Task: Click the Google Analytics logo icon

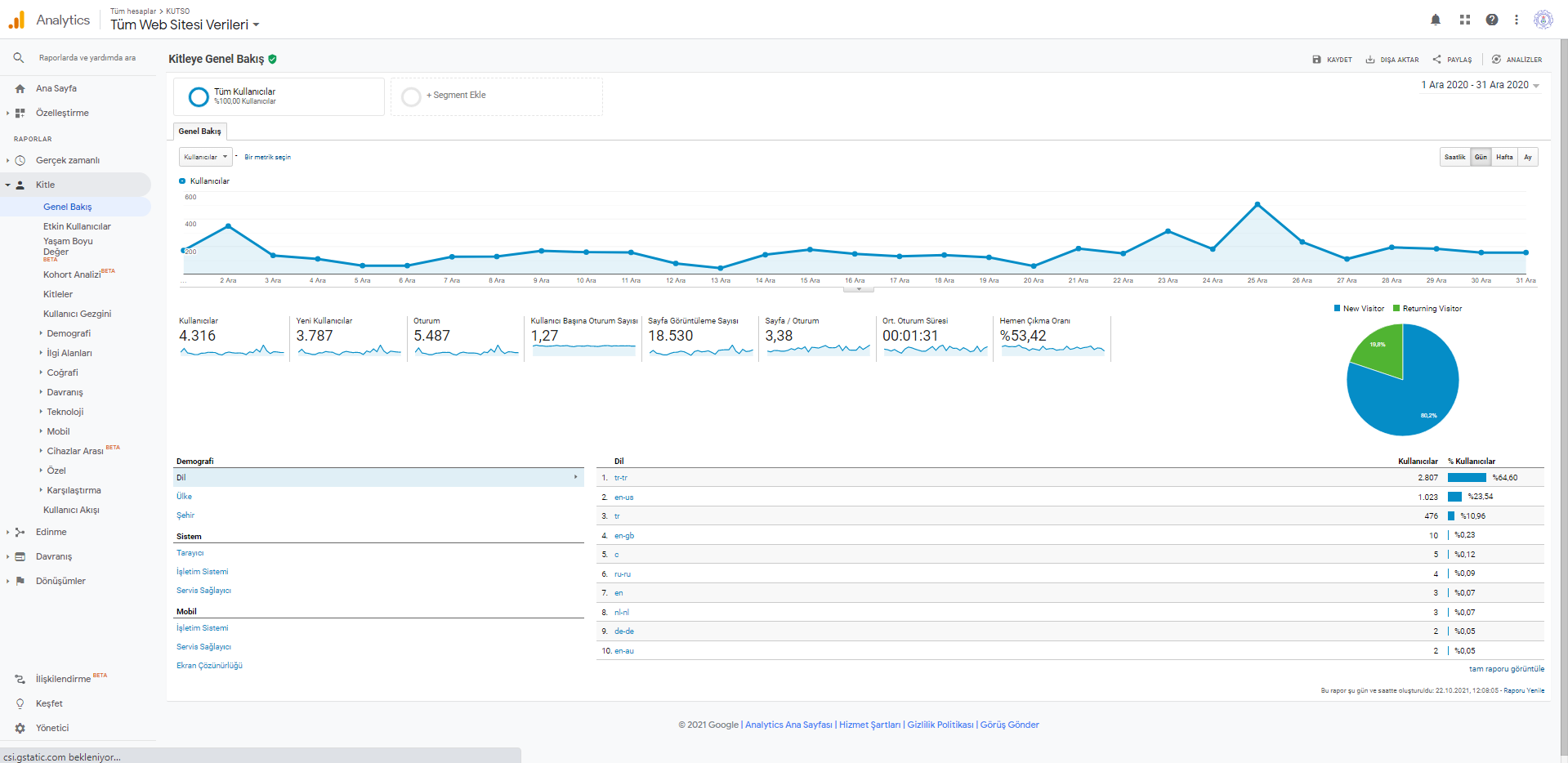Action: click(x=16, y=20)
